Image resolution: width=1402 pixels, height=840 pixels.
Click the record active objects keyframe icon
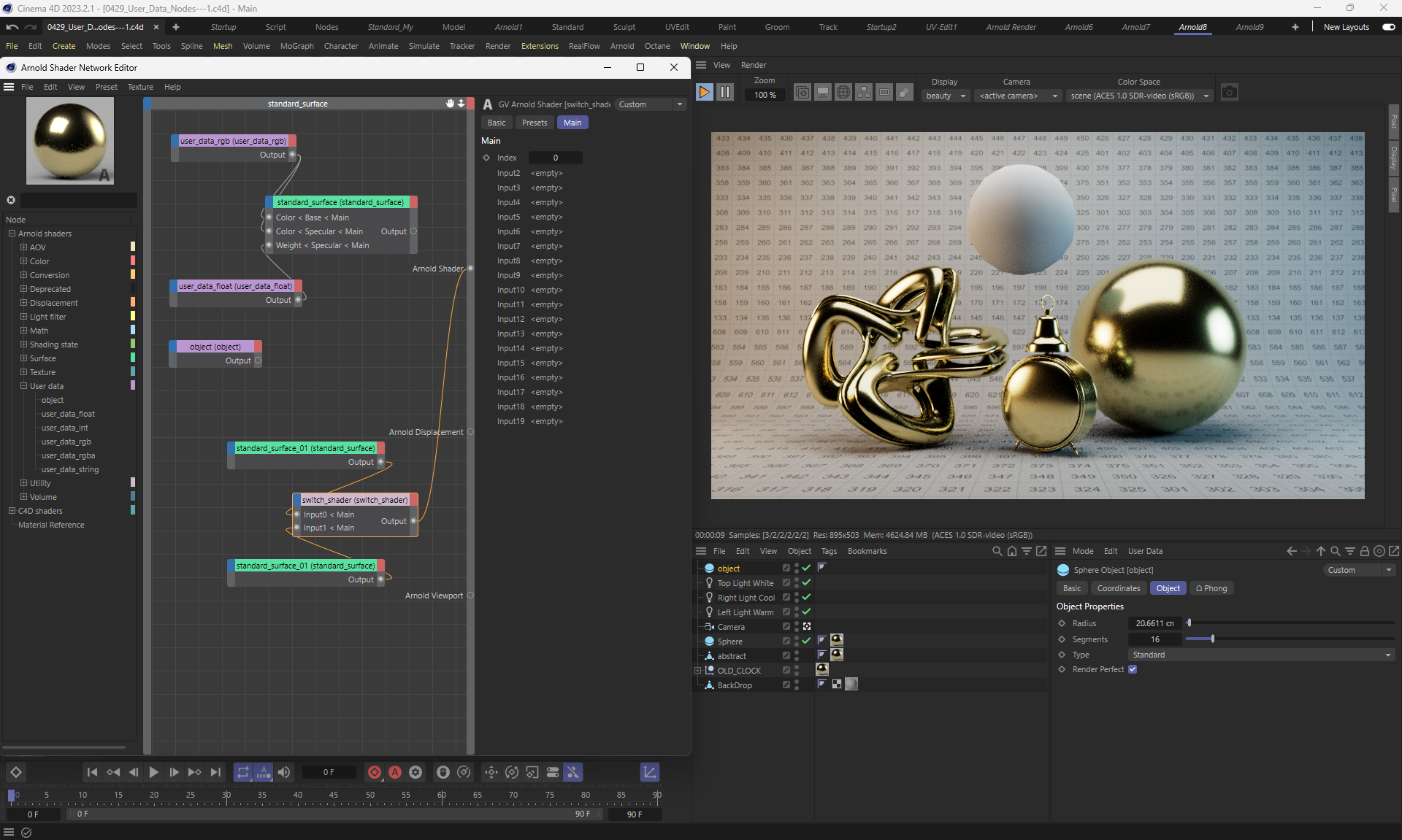click(x=375, y=772)
